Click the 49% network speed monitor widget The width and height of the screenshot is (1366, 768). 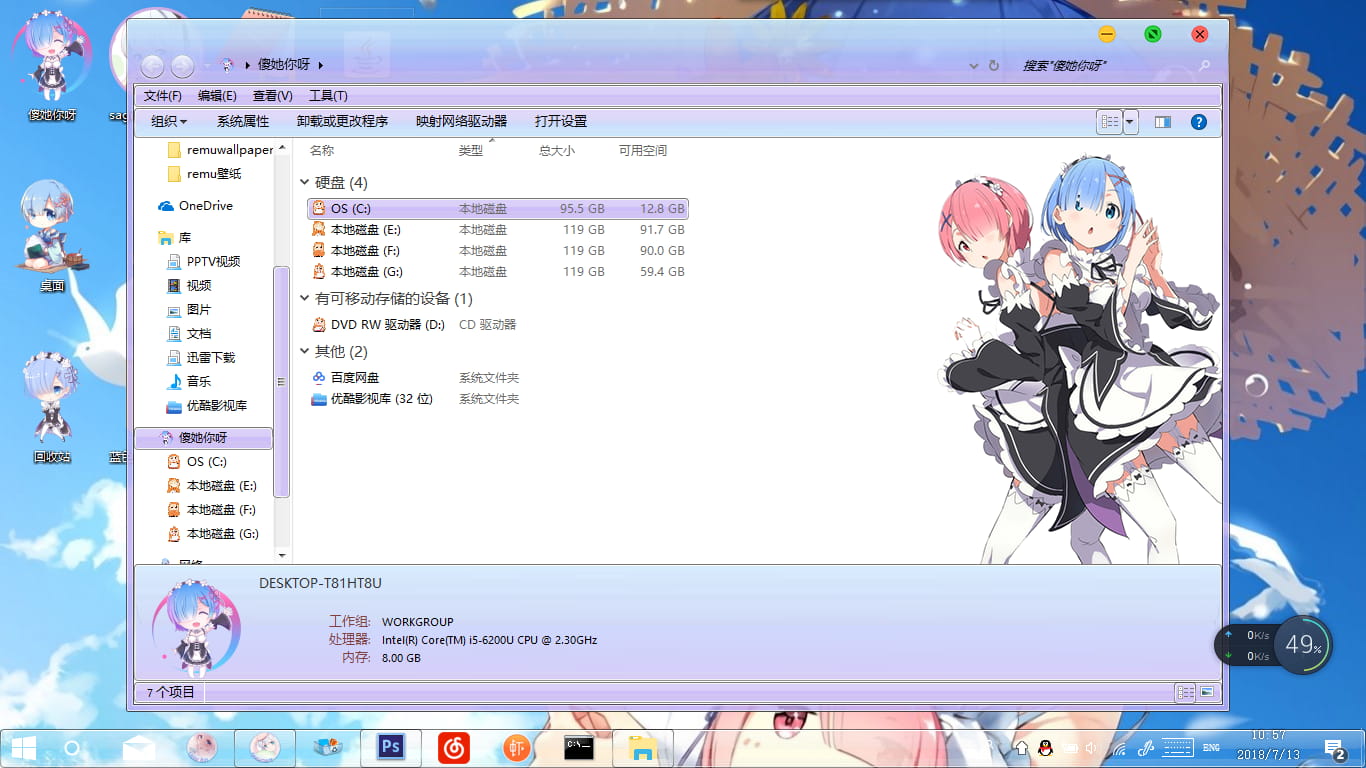pyautogui.click(x=1301, y=645)
